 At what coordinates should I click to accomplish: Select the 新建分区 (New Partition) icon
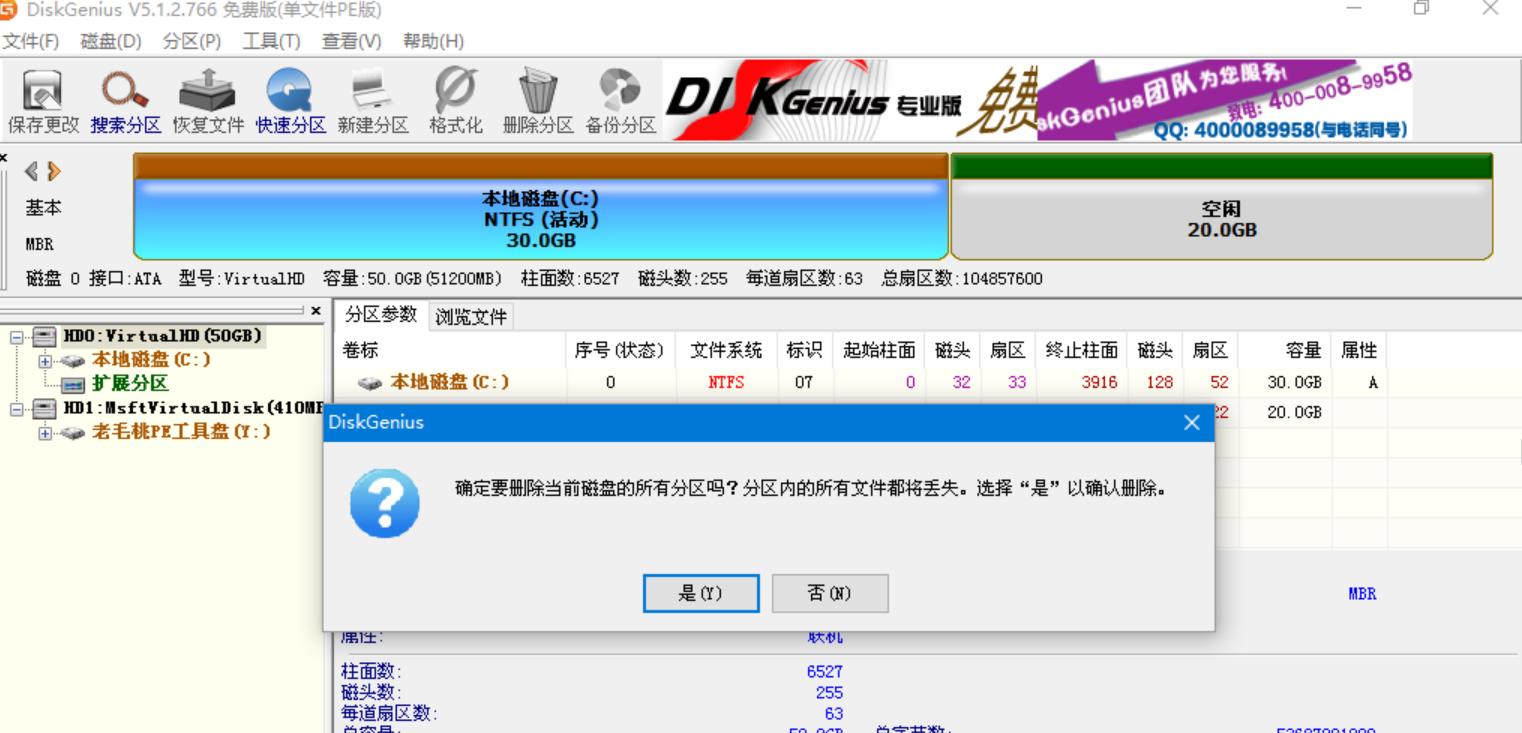pyautogui.click(x=371, y=100)
